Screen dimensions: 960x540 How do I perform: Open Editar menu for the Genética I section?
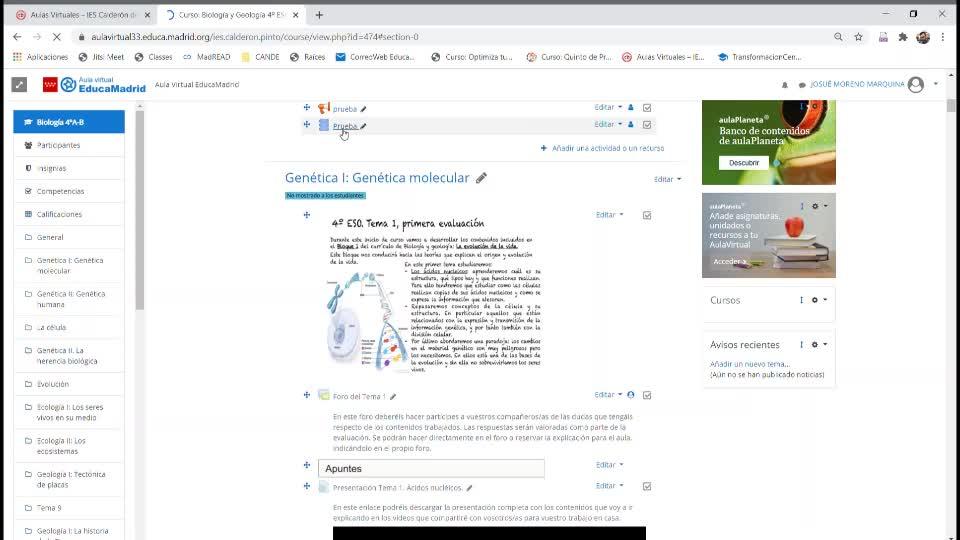[x=667, y=179]
